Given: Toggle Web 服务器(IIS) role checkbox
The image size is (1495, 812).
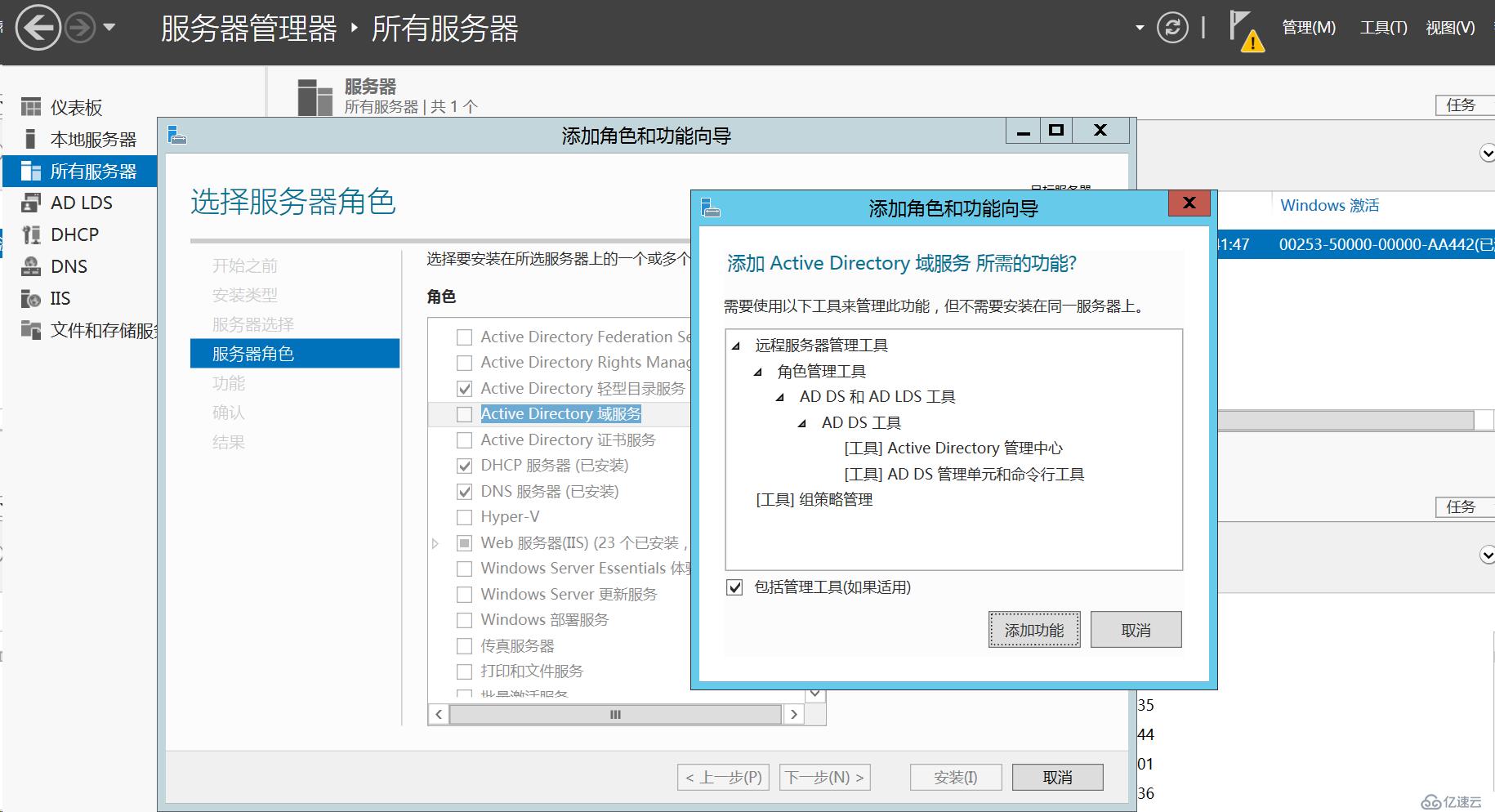Looking at the screenshot, I should (x=464, y=542).
